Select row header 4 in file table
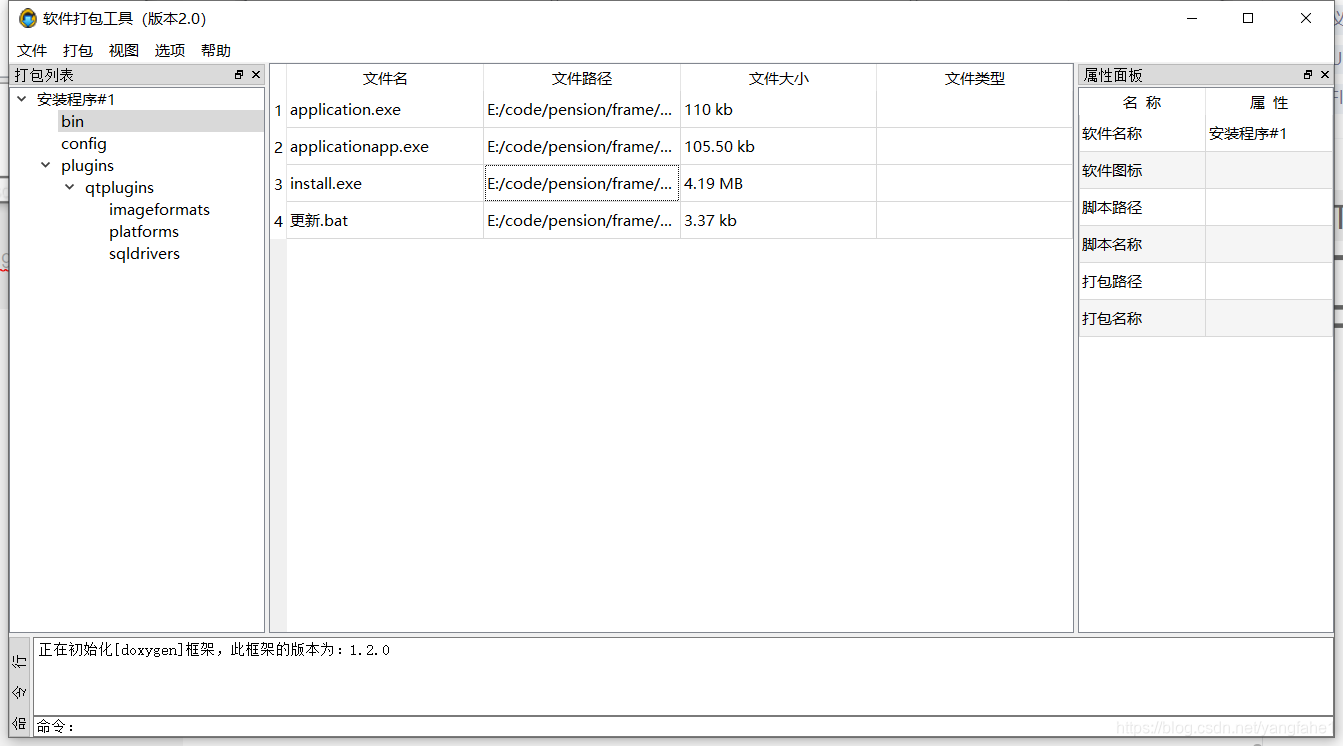 [278, 221]
